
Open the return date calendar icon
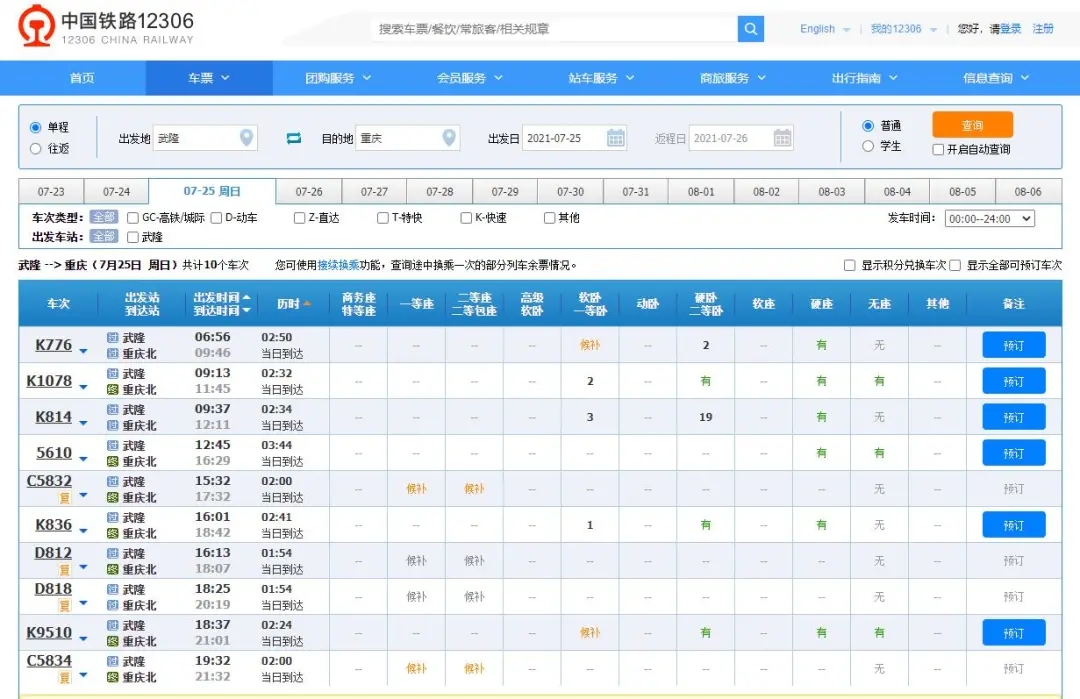[x=782, y=138]
